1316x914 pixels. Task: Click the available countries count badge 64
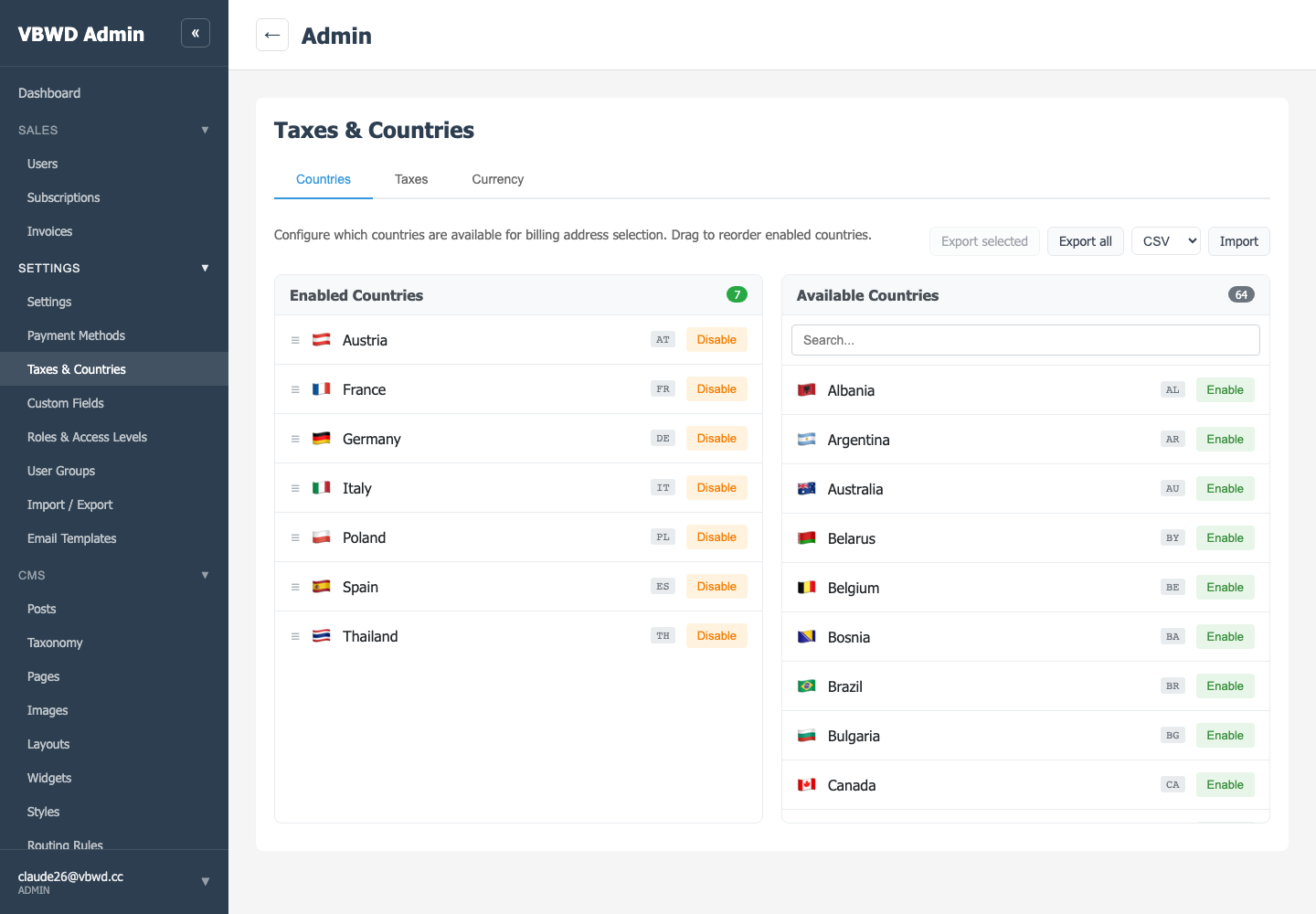[1241, 294]
